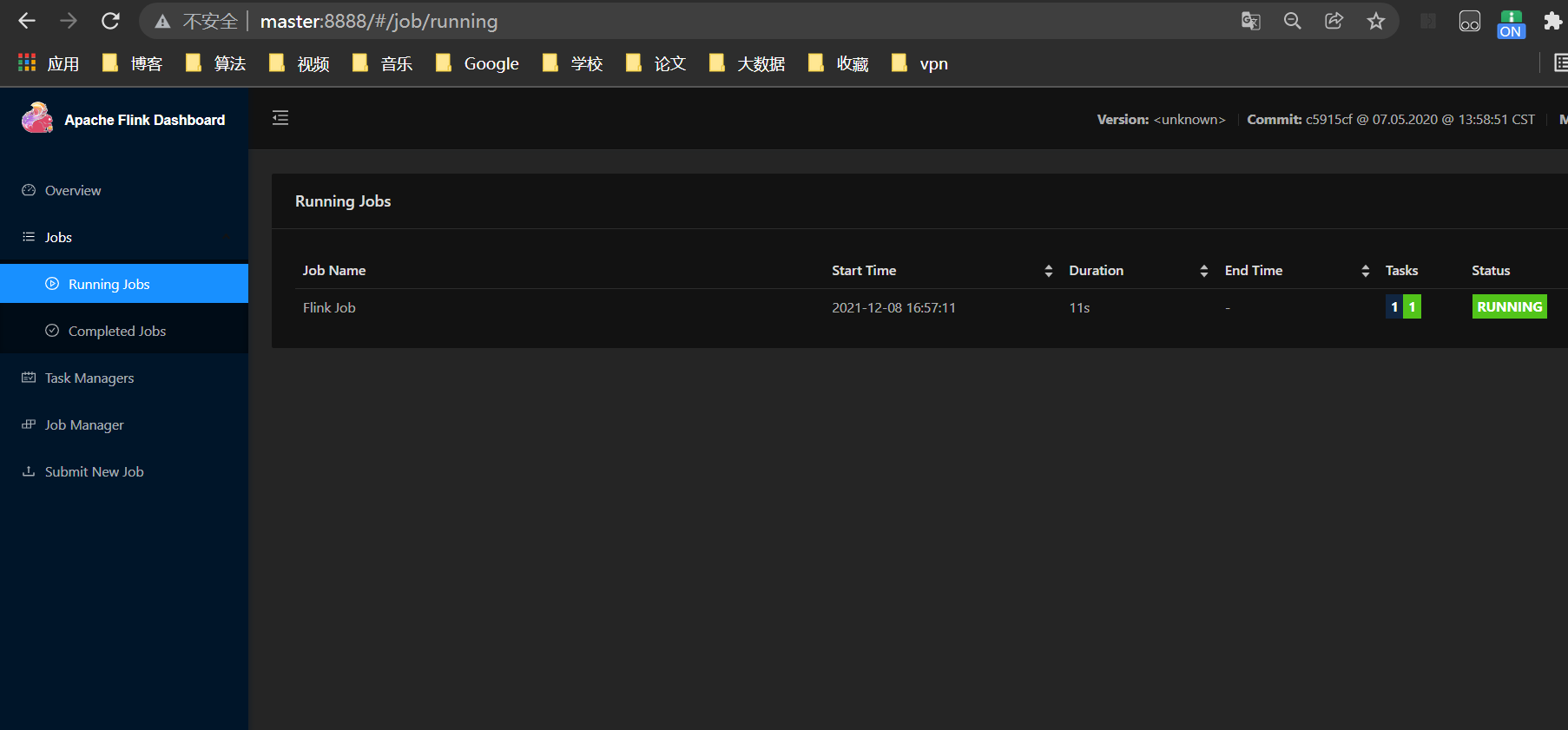Open the 收藏 bookmark folder

coord(839,63)
